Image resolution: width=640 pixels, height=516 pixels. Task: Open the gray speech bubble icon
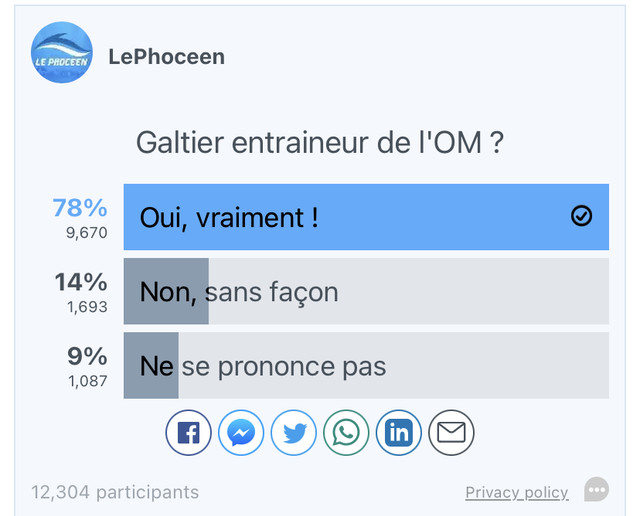pyautogui.click(x=596, y=489)
